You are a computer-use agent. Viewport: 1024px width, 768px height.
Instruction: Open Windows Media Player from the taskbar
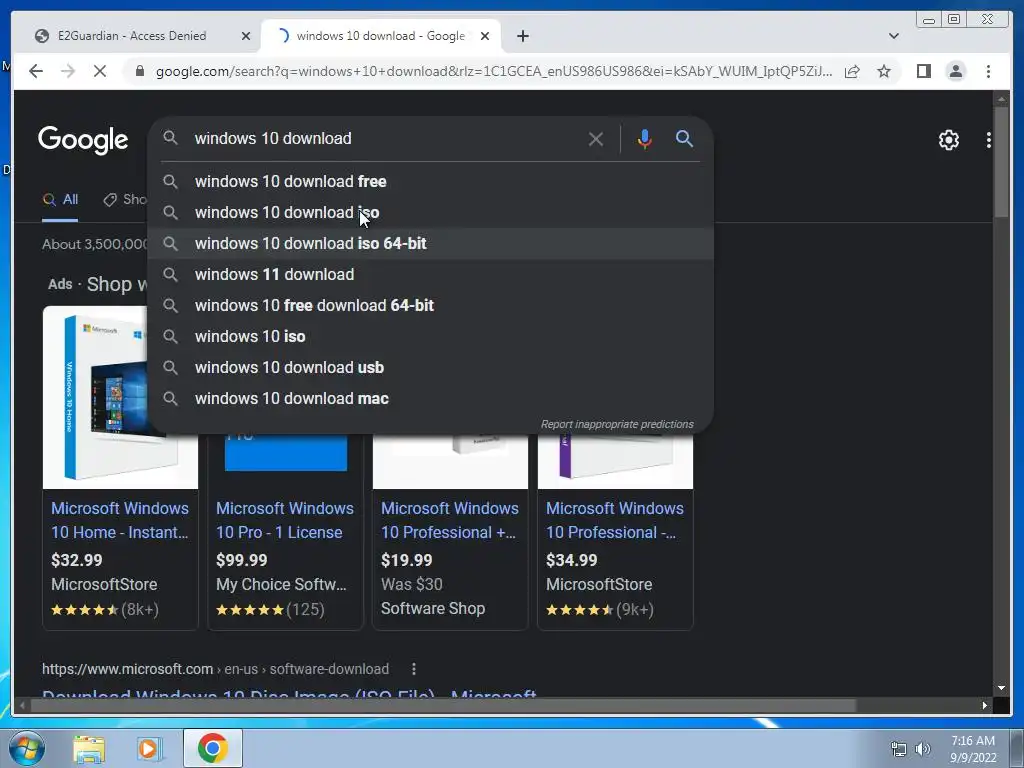click(150, 749)
